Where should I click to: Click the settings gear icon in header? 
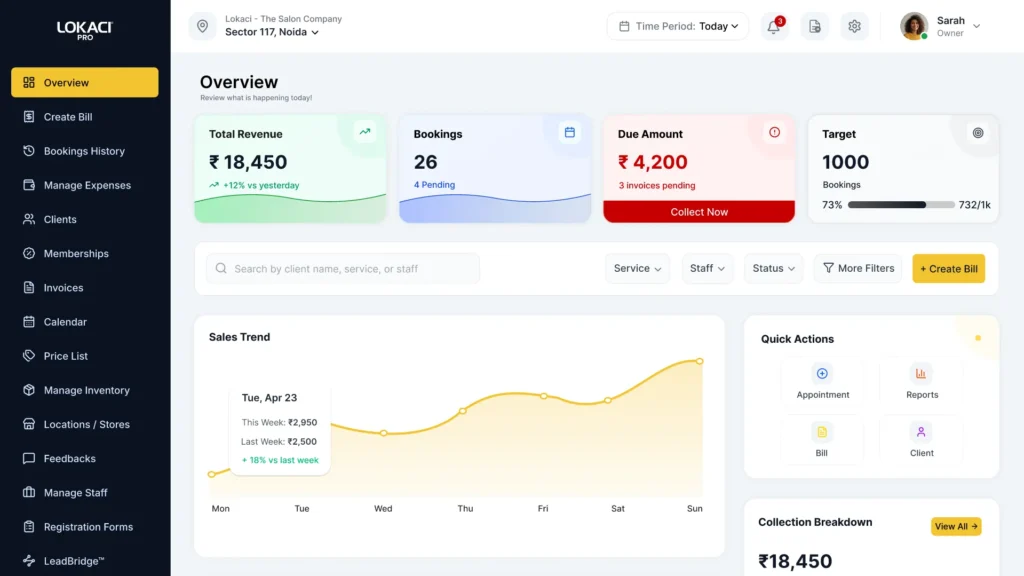(854, 27)
